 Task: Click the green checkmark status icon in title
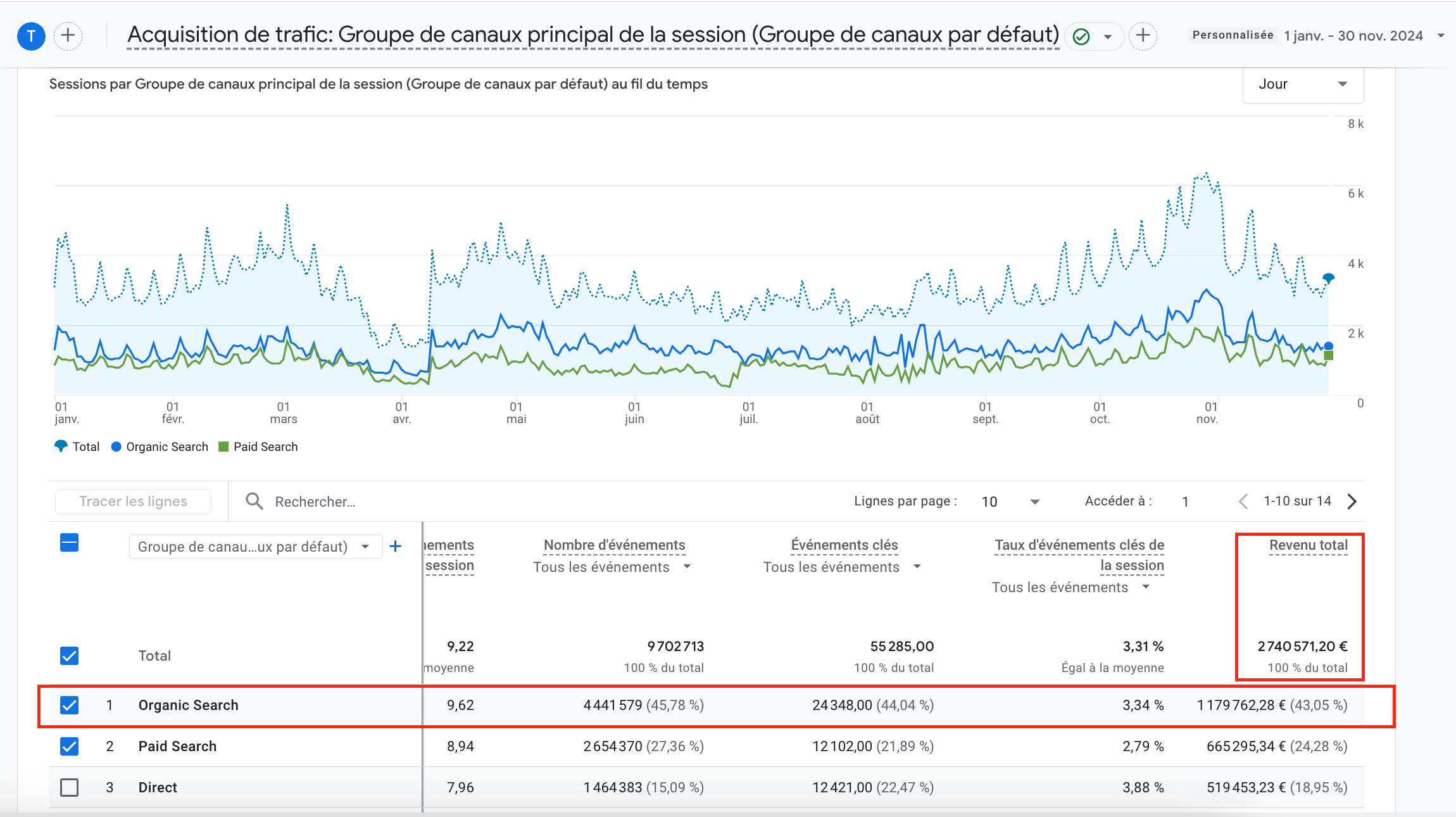tap(1081, 37)
